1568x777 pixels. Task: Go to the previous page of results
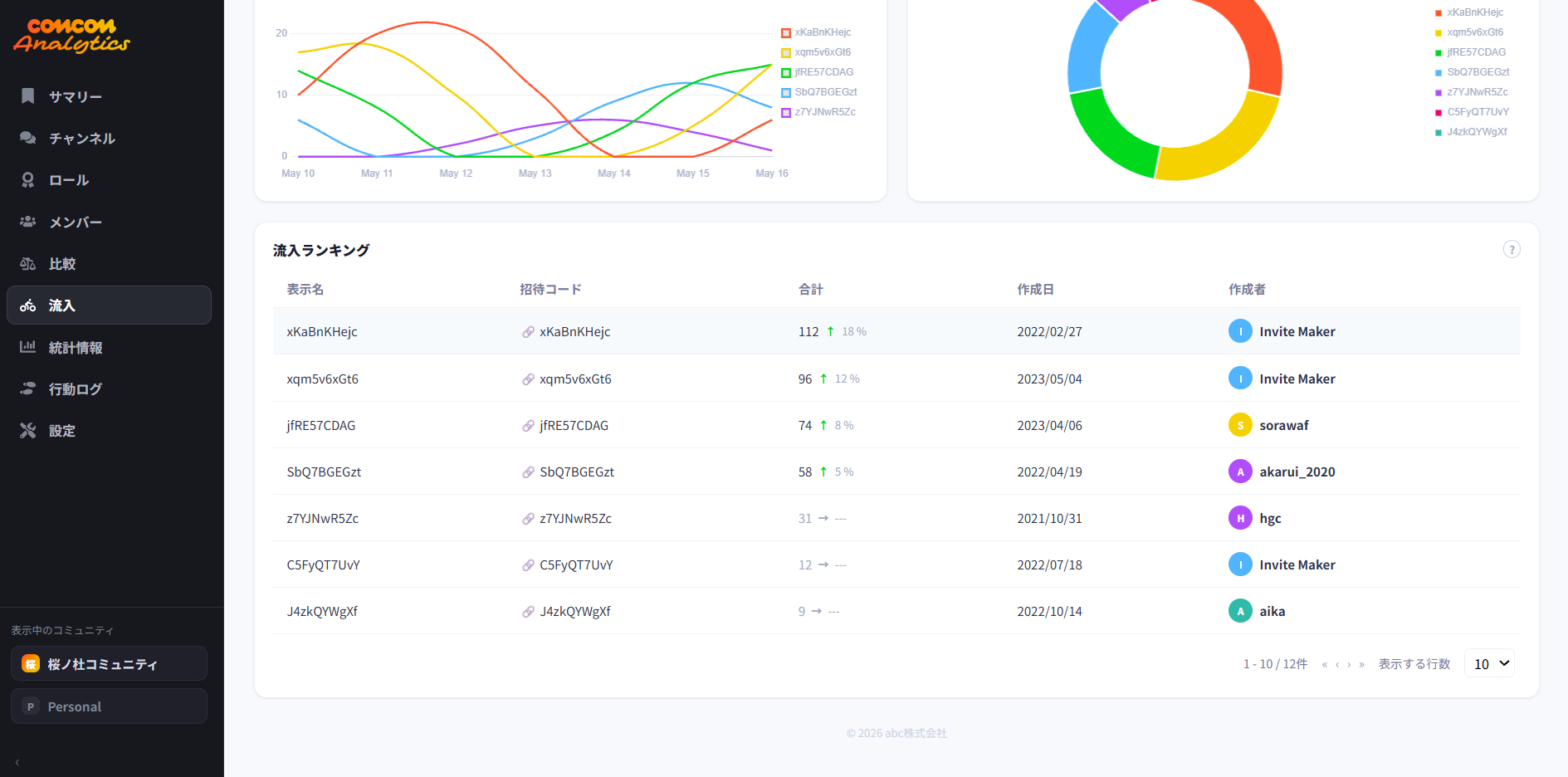tap(1337, 664)
